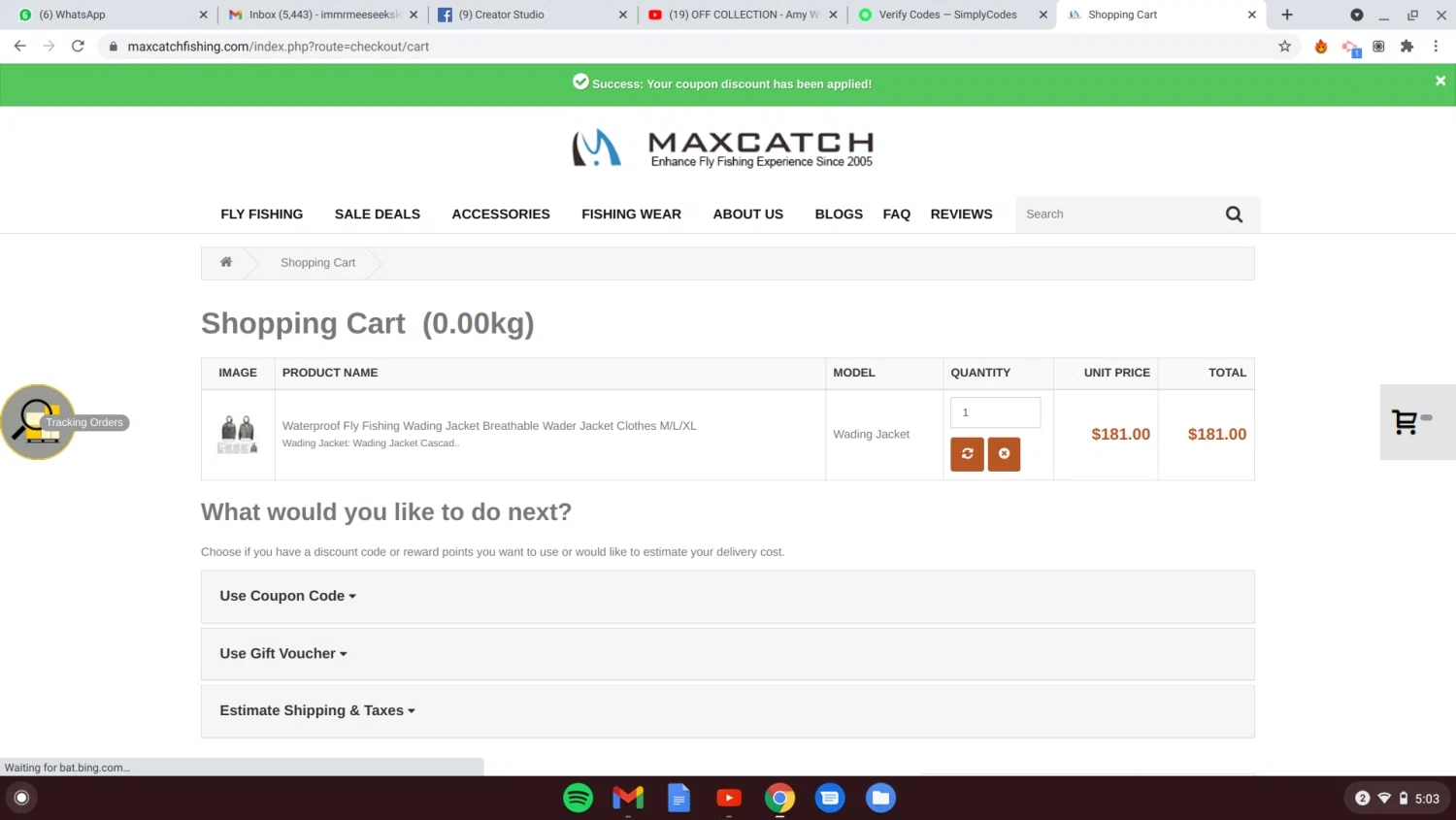The width and height of the screenshot is (1456, 820).
Task: Reload the page with the browser refresh button
Action: tap(78, 47)
